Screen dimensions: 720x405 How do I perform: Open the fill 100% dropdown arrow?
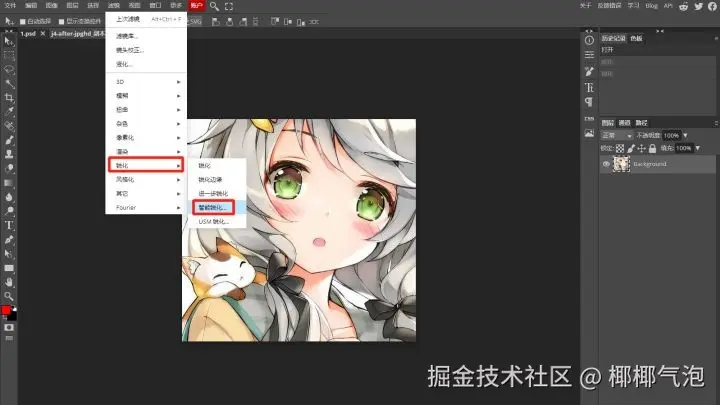click(x=698, y=148)
